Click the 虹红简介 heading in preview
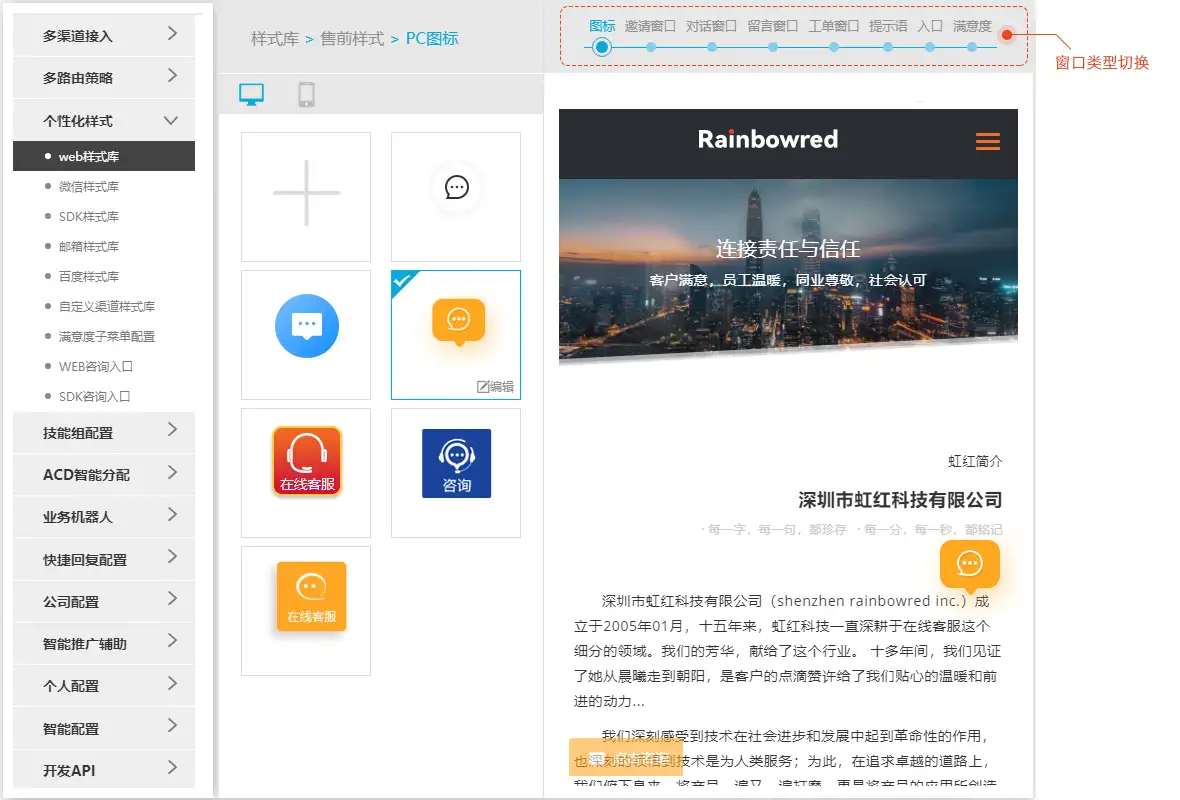The height and width of the screenshot is (800, 1180). pos(975,461)
